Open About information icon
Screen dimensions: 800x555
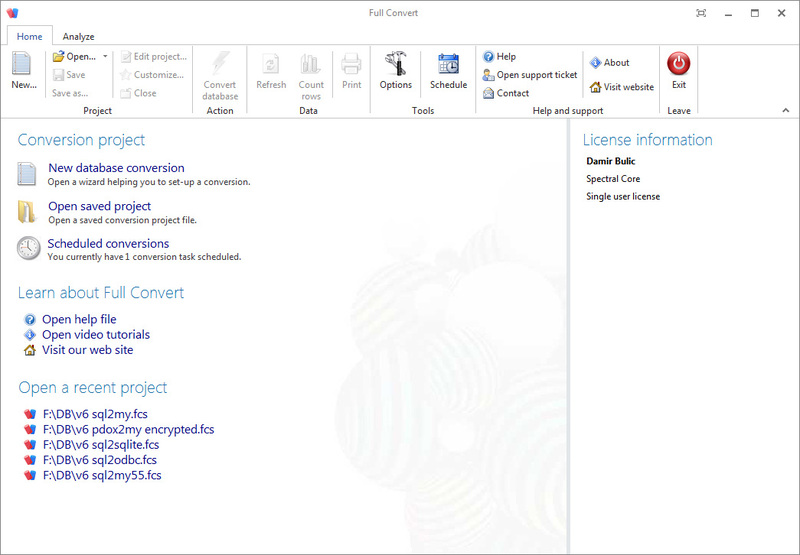click(595, 63)
